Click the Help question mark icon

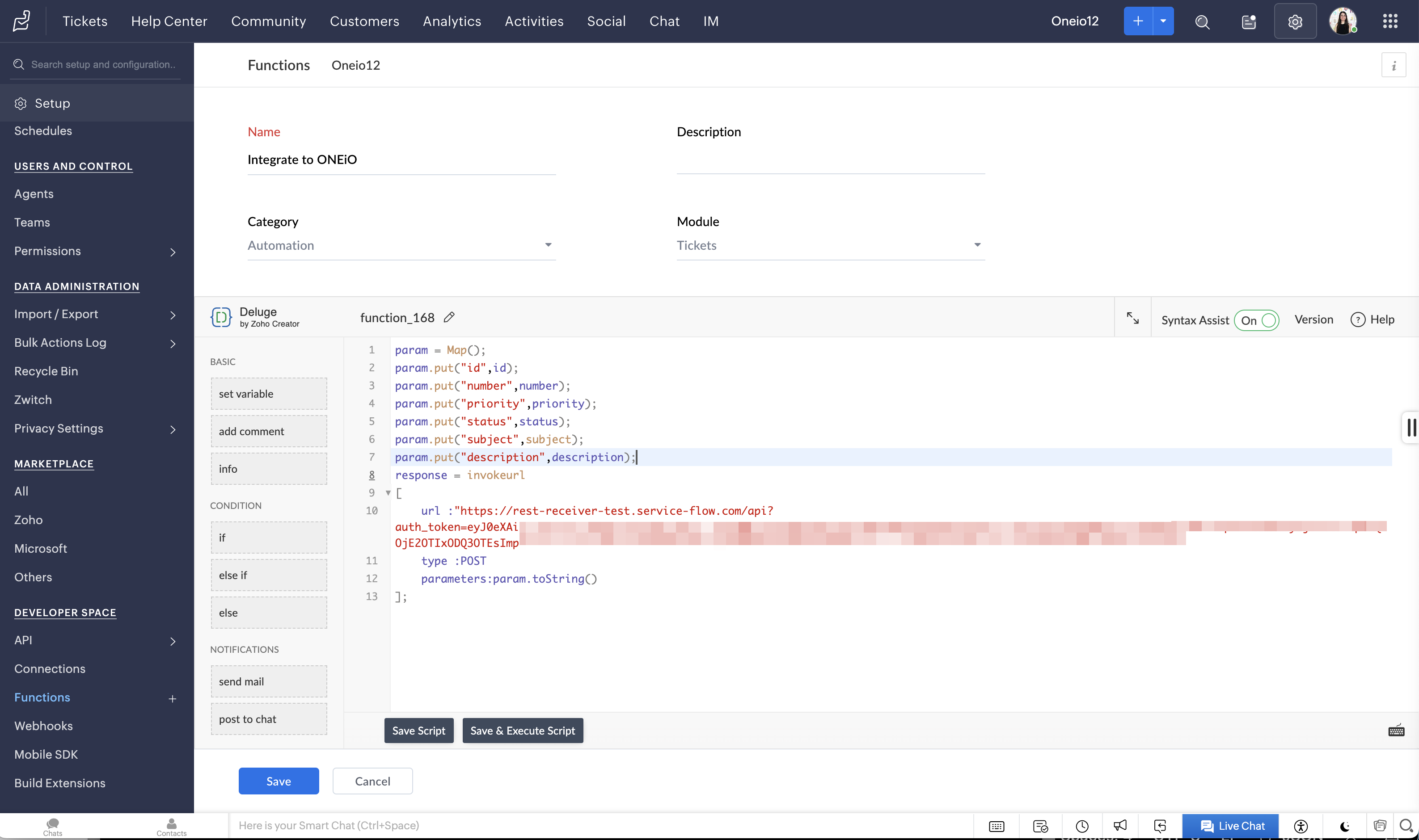click(x=1357, y=320)
